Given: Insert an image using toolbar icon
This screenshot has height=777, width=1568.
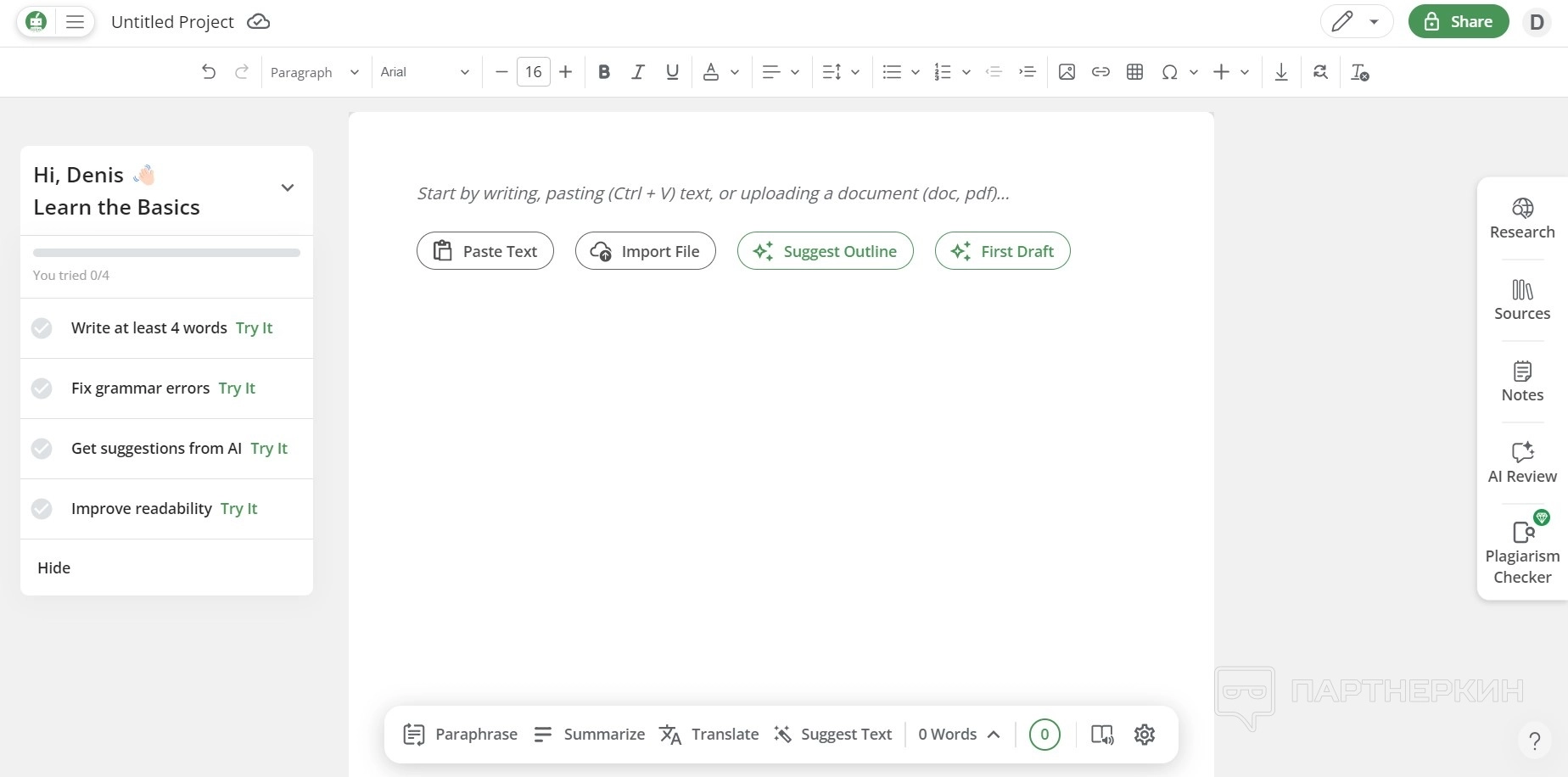Looking at the screenshot, I should [x=1067, y=72].
